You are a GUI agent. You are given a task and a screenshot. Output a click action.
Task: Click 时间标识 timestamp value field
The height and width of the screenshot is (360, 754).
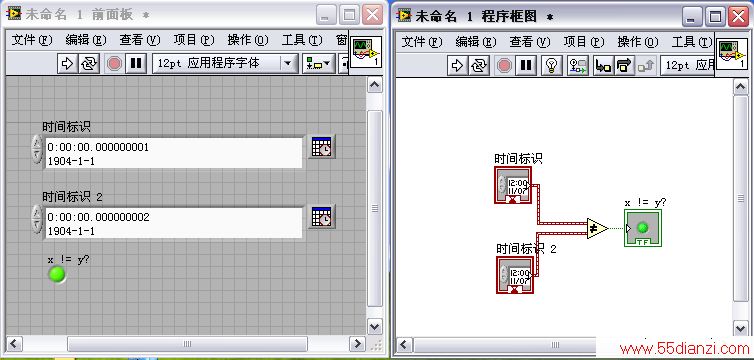pyautogui.click(x=174, y=153)
